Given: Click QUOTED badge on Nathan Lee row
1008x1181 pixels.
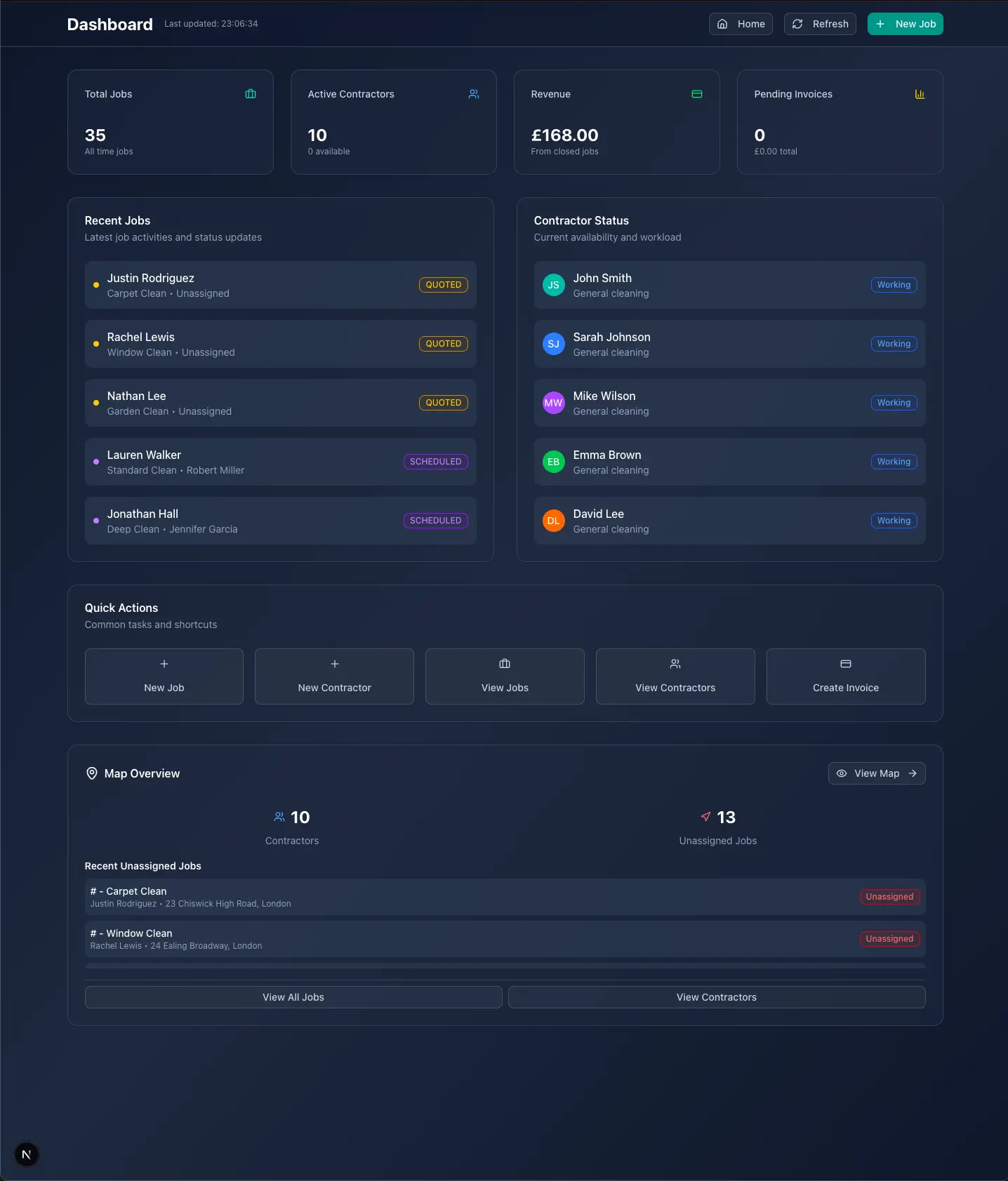Looking at the screenshot, I should click(444, 403).
